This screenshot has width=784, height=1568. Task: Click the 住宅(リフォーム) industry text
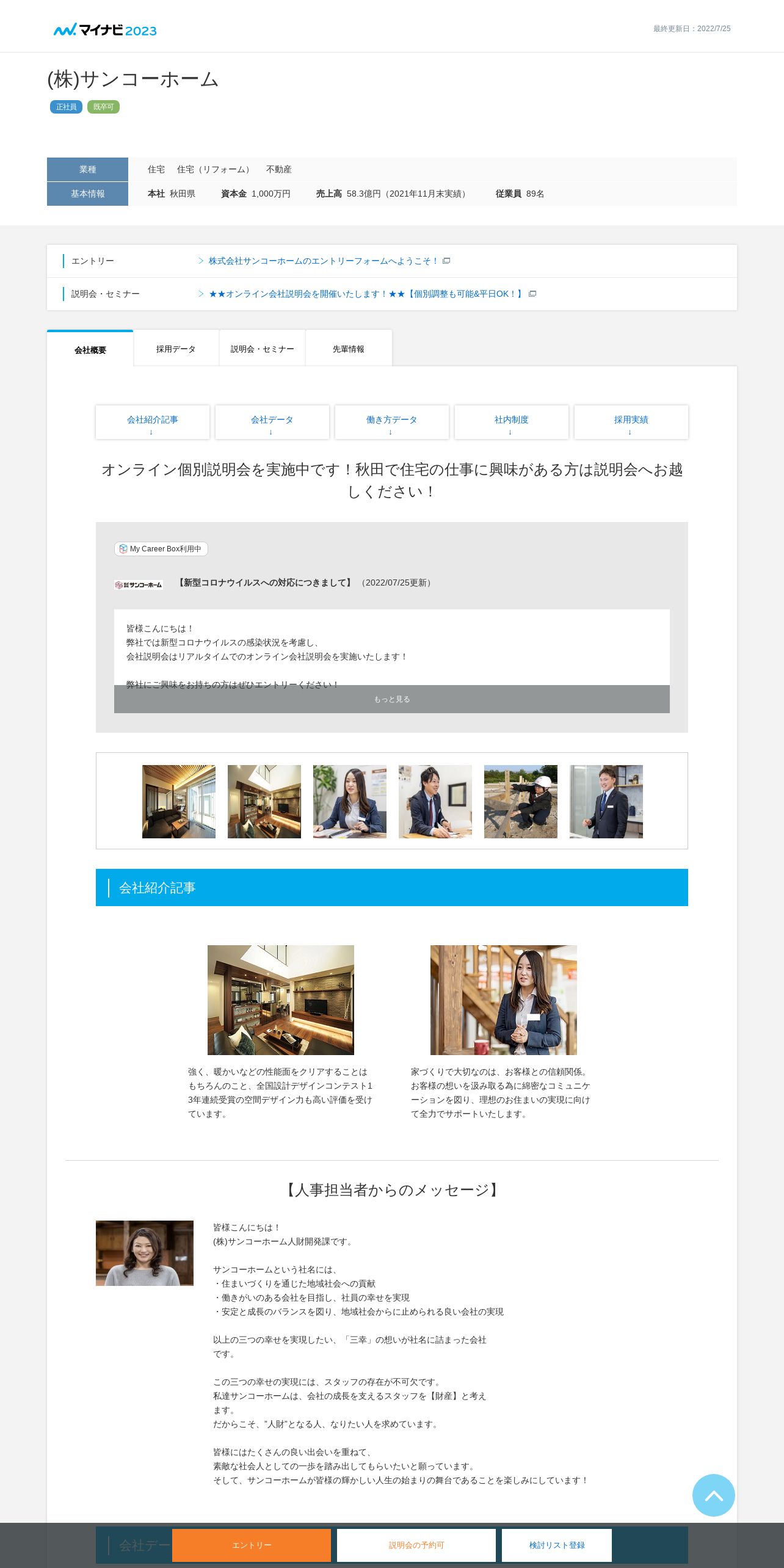tap(216, 169)
